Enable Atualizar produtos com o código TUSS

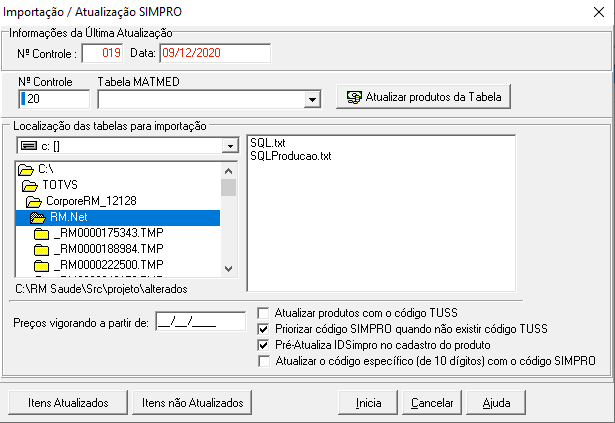(x=264, y=313)
